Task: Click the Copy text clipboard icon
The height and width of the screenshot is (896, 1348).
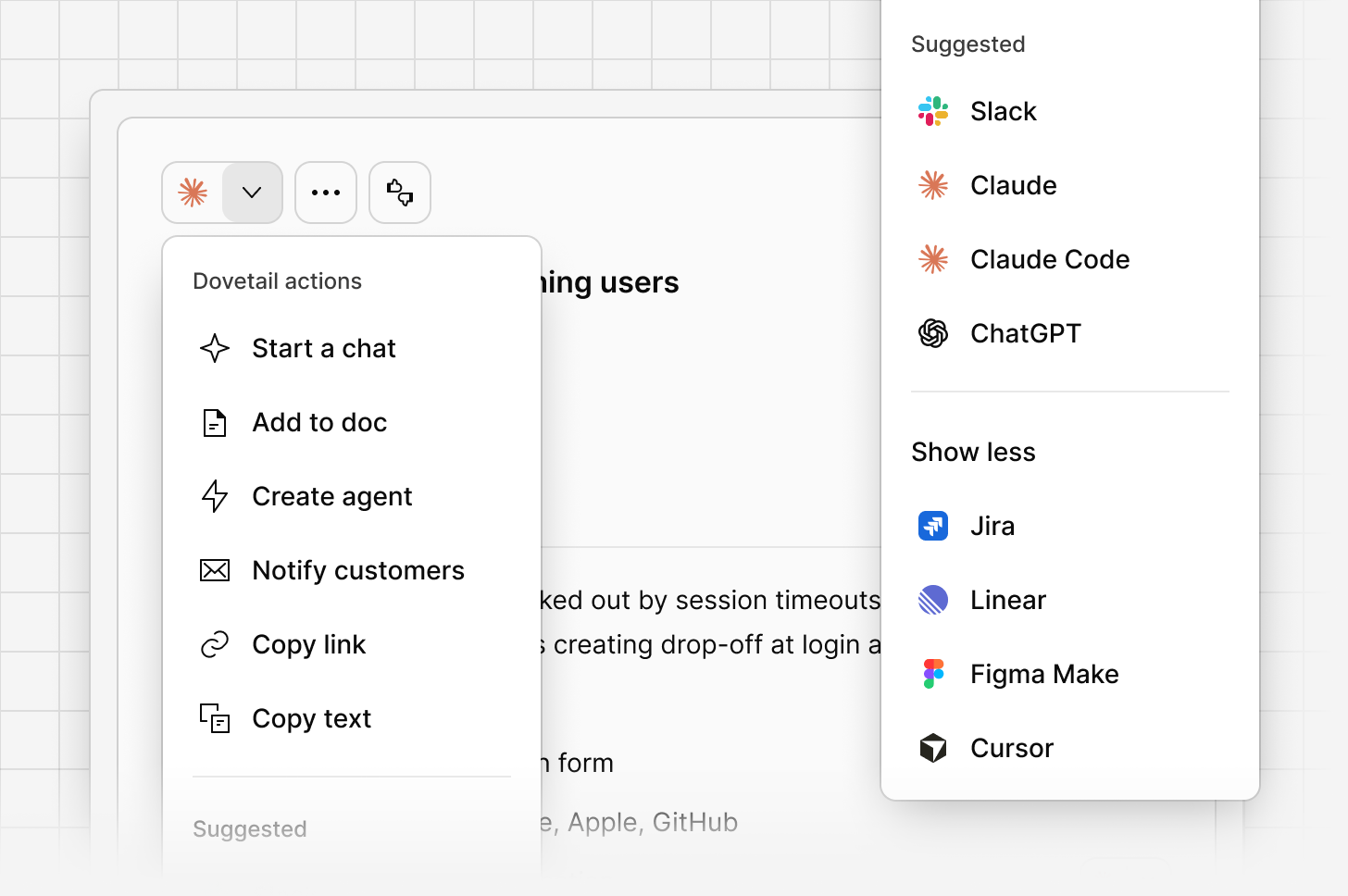Action: 215,718
